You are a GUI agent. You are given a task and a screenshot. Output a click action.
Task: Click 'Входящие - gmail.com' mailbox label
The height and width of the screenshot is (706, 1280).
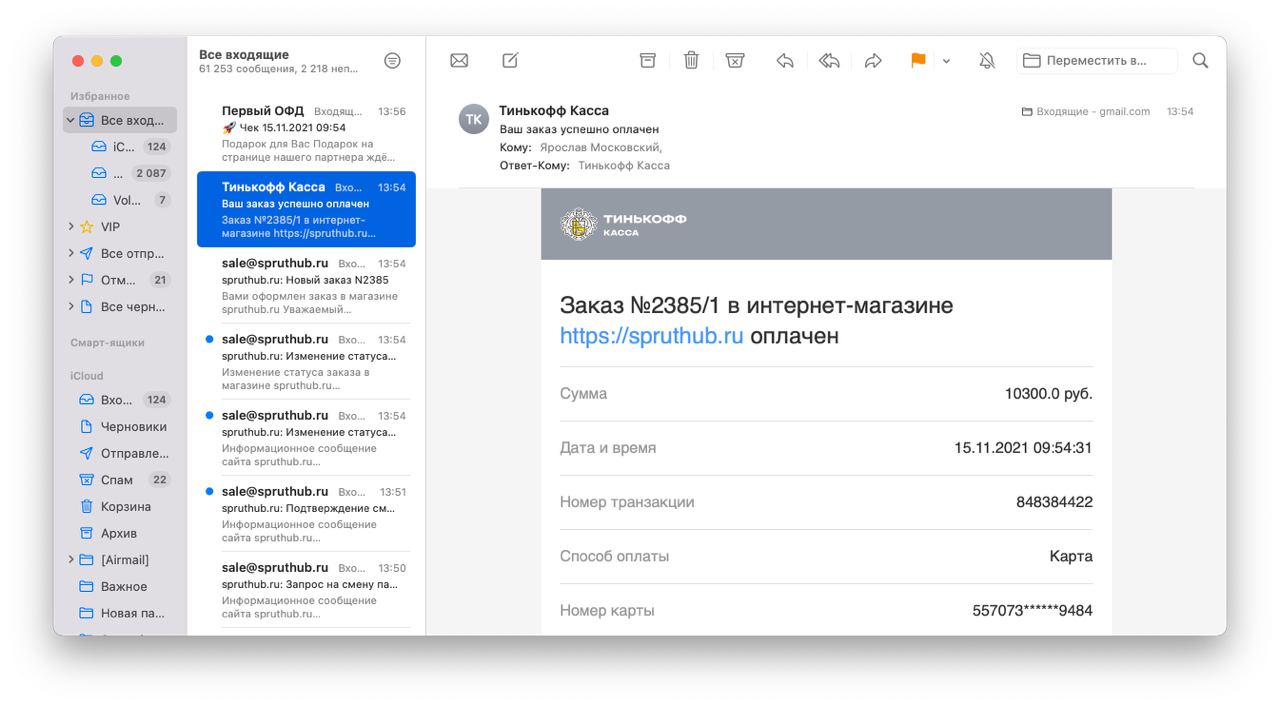(x=1086, y=112)
